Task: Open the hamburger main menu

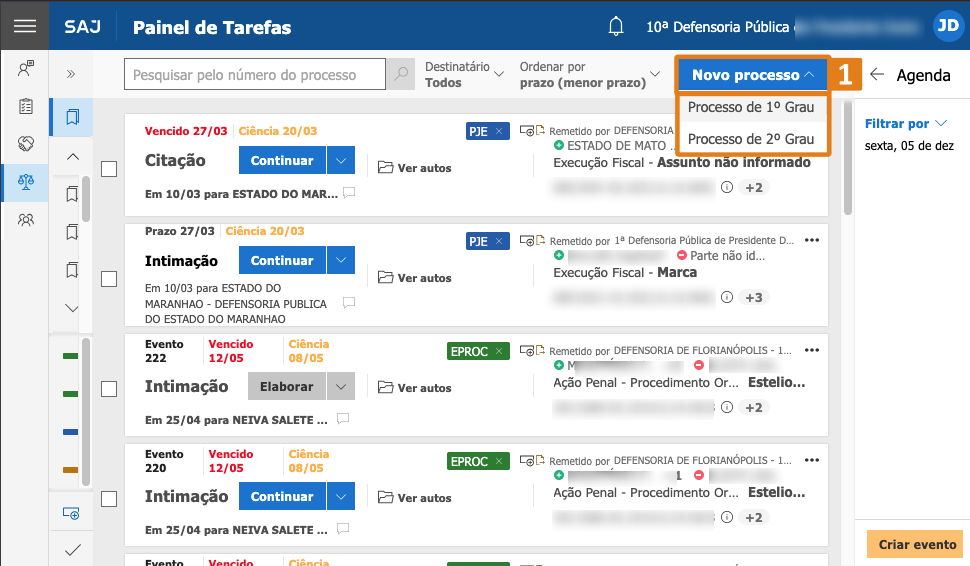Action: (25, 26)
